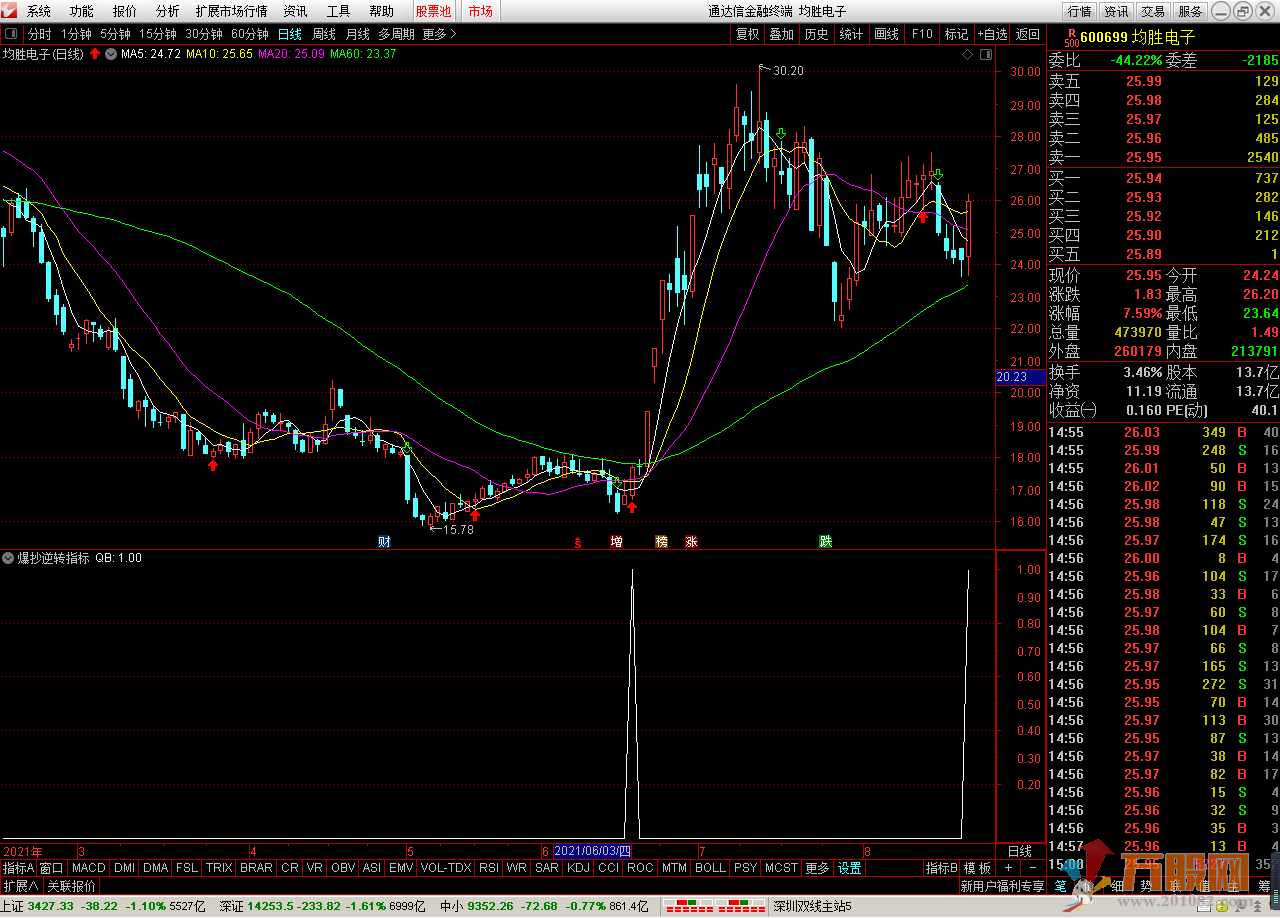Click the 服务 button in title bar
This screenshot has height=918, width=1280.
coord(1190,12)
